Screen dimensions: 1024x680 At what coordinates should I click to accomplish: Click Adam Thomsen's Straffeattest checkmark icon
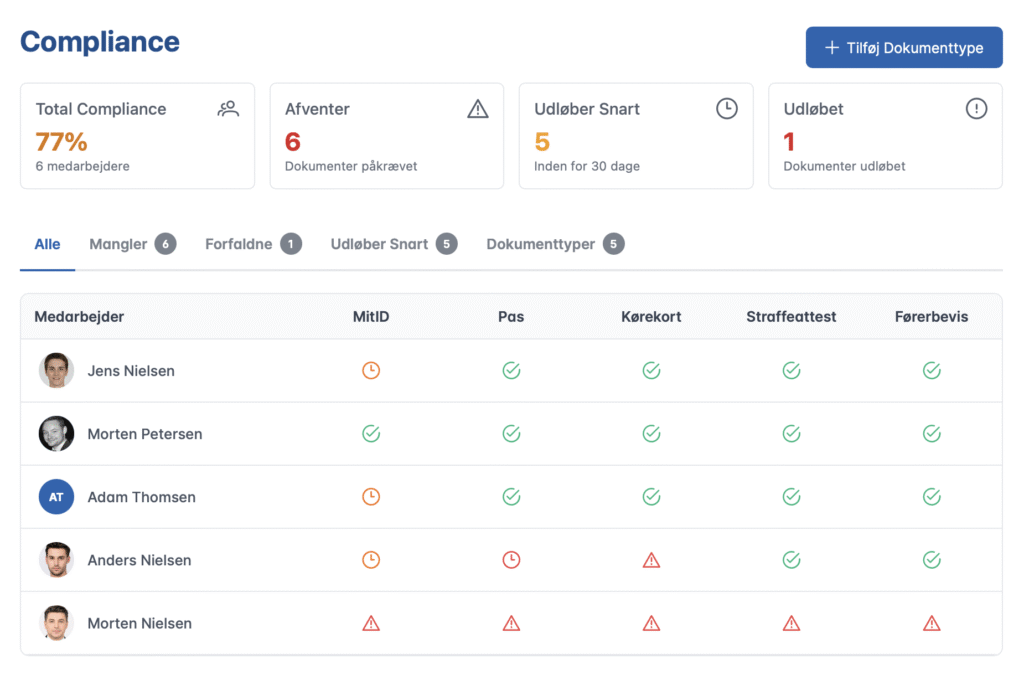791,497
